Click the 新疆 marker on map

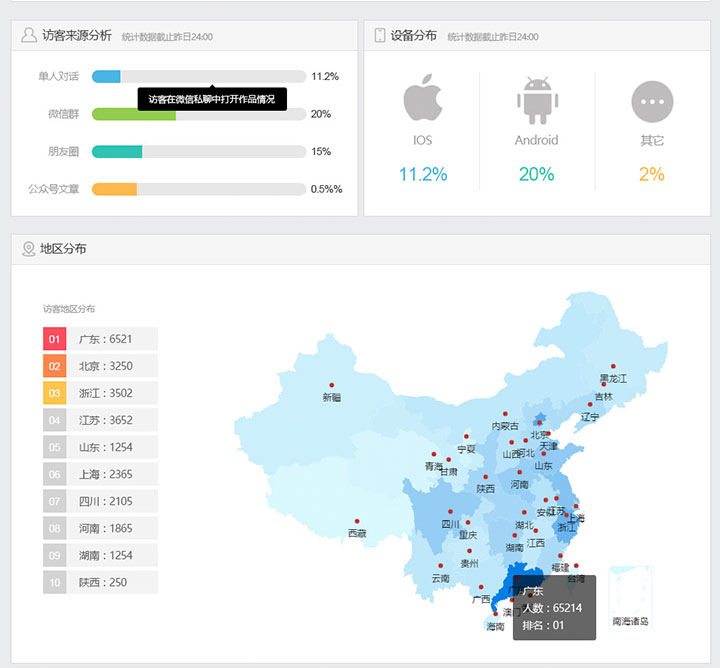(332, 385)
